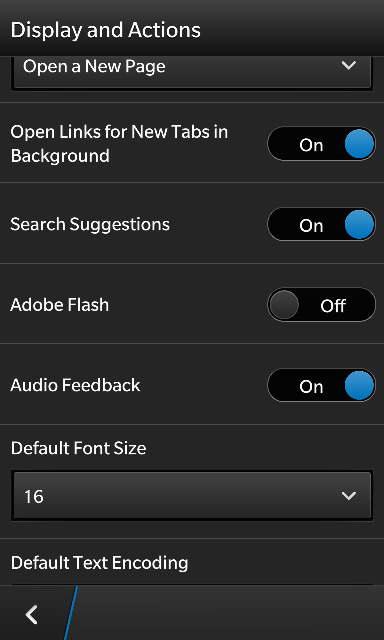Tap the blue slanted divider in bottom bar
Screen dimensions: 384x640
click(71, 613)
